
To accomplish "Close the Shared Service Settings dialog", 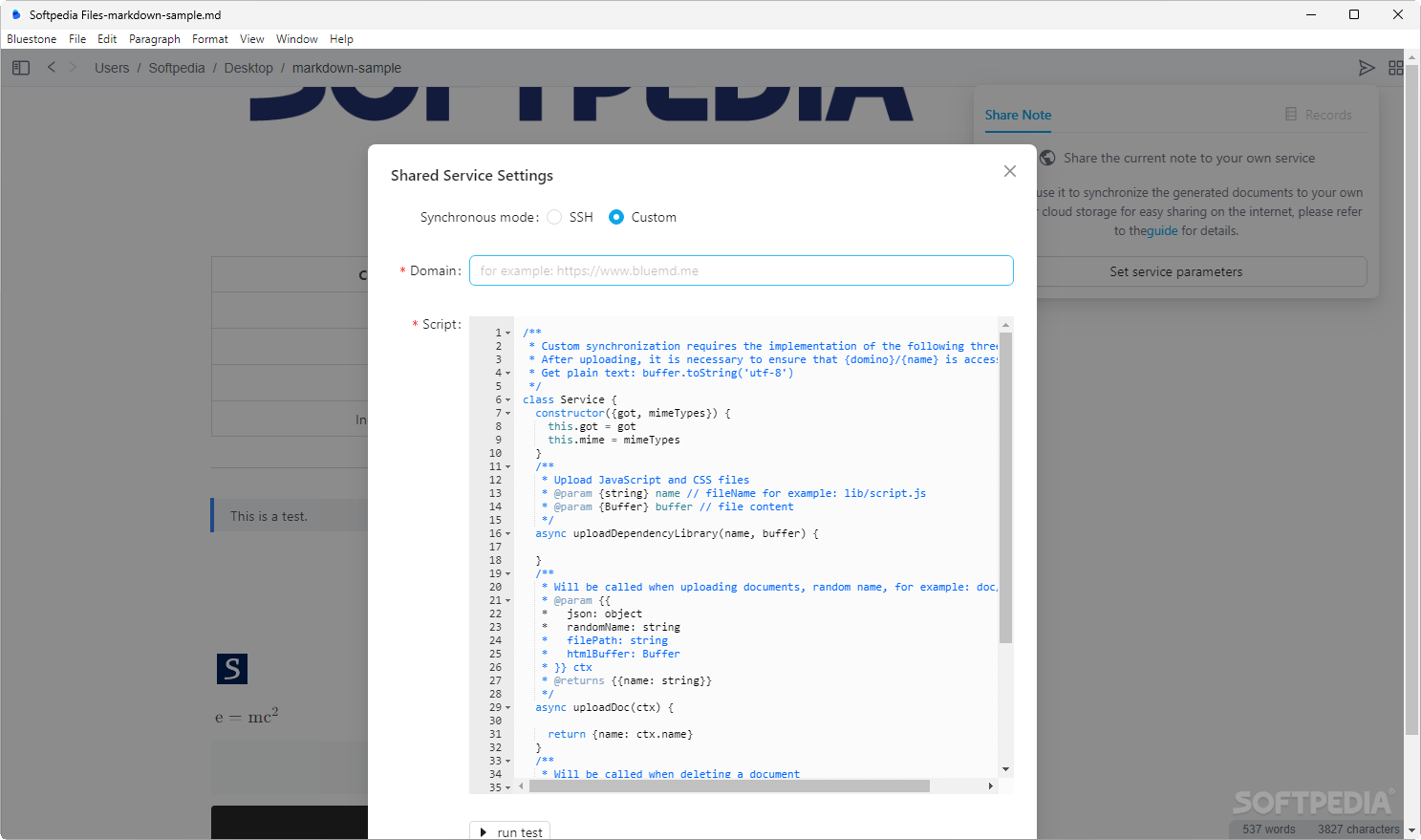I will click(1010, 171).
